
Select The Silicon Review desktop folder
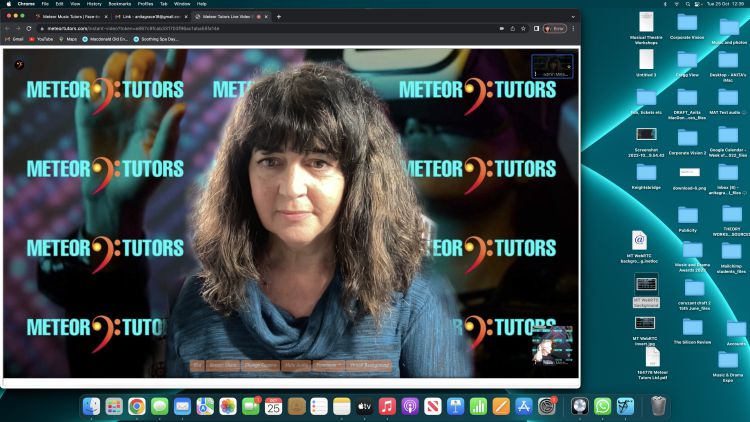(x=692, y=331)
